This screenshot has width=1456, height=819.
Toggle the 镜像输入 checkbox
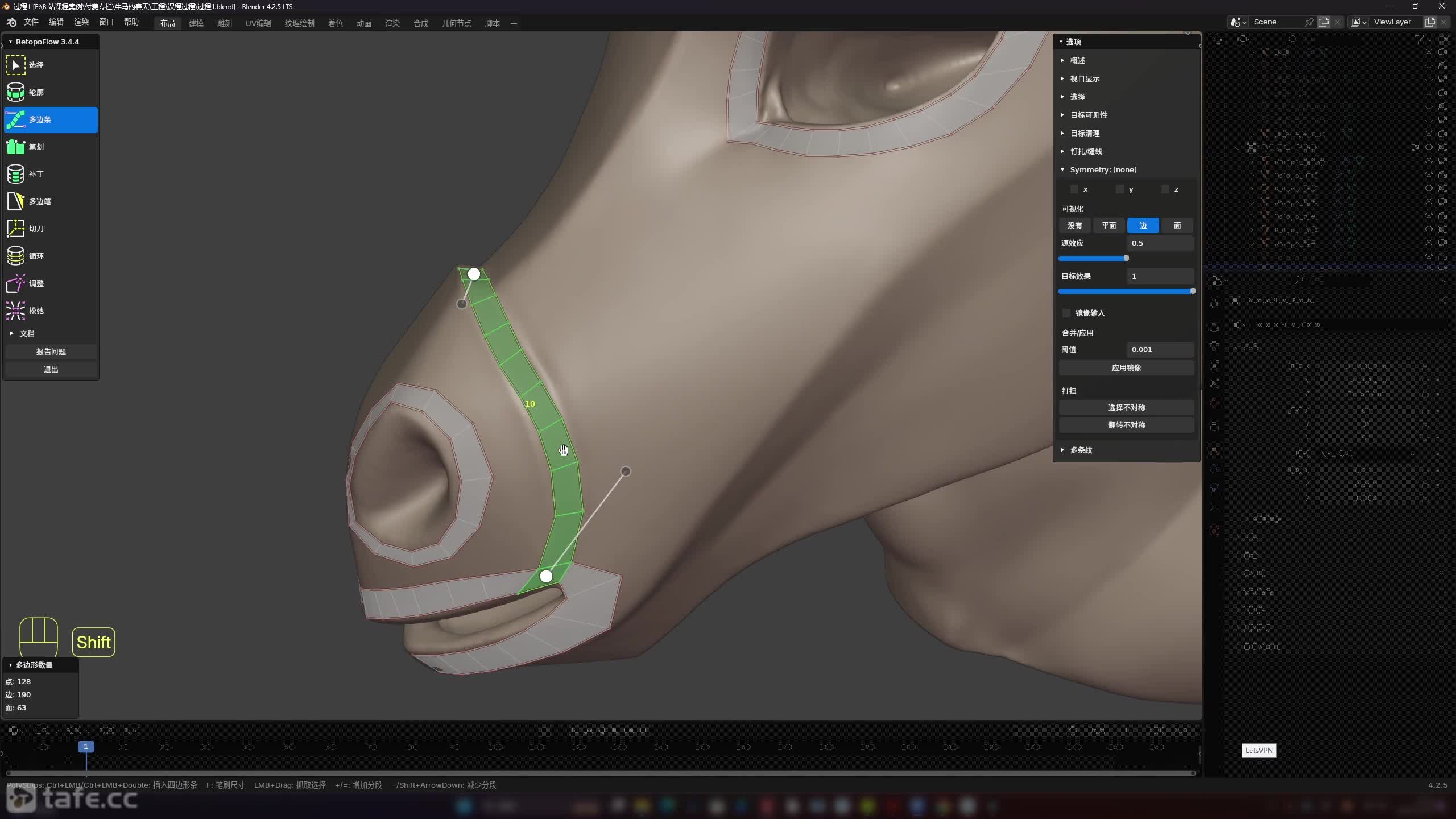click(x=1066, y=313)
